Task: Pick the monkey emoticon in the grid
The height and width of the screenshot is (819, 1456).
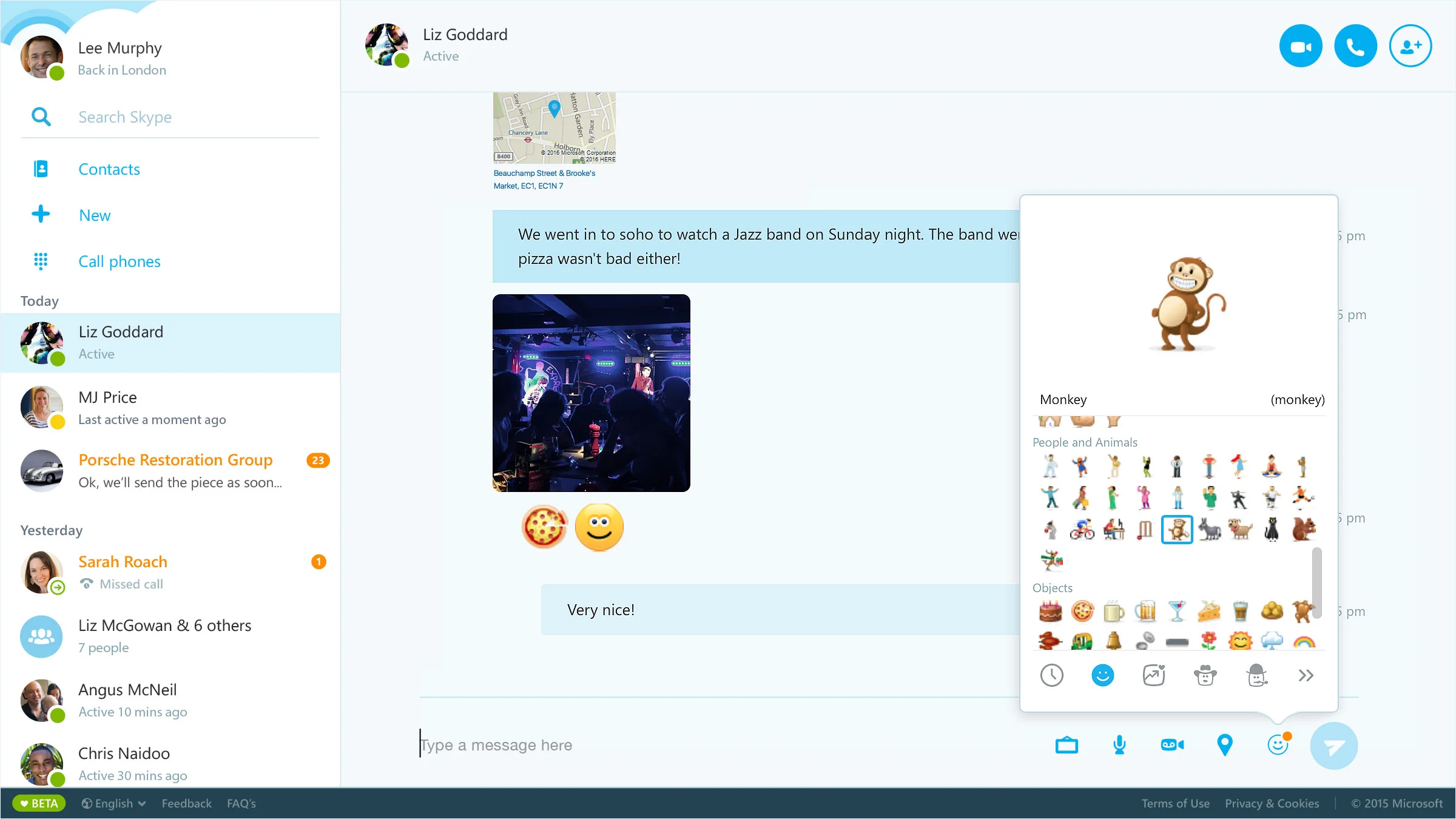Action: 1177,530
